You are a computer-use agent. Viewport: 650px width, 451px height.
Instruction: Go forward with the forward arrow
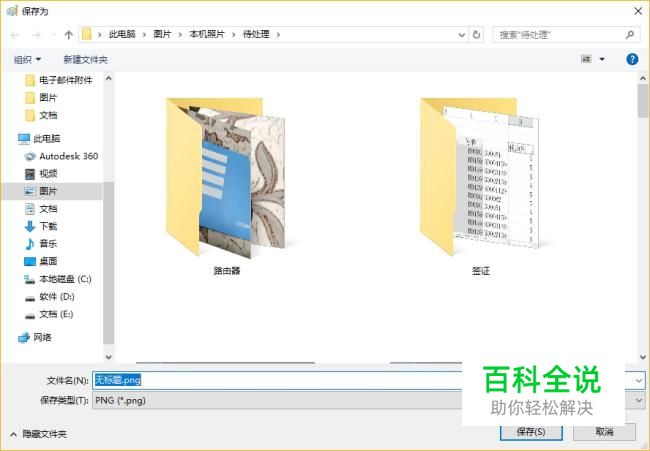coord(36,35)
